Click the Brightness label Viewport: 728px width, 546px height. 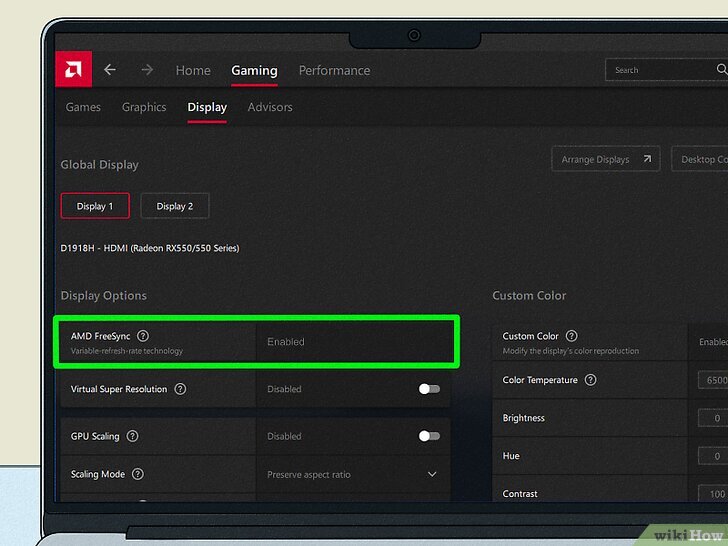click(523, 418)
